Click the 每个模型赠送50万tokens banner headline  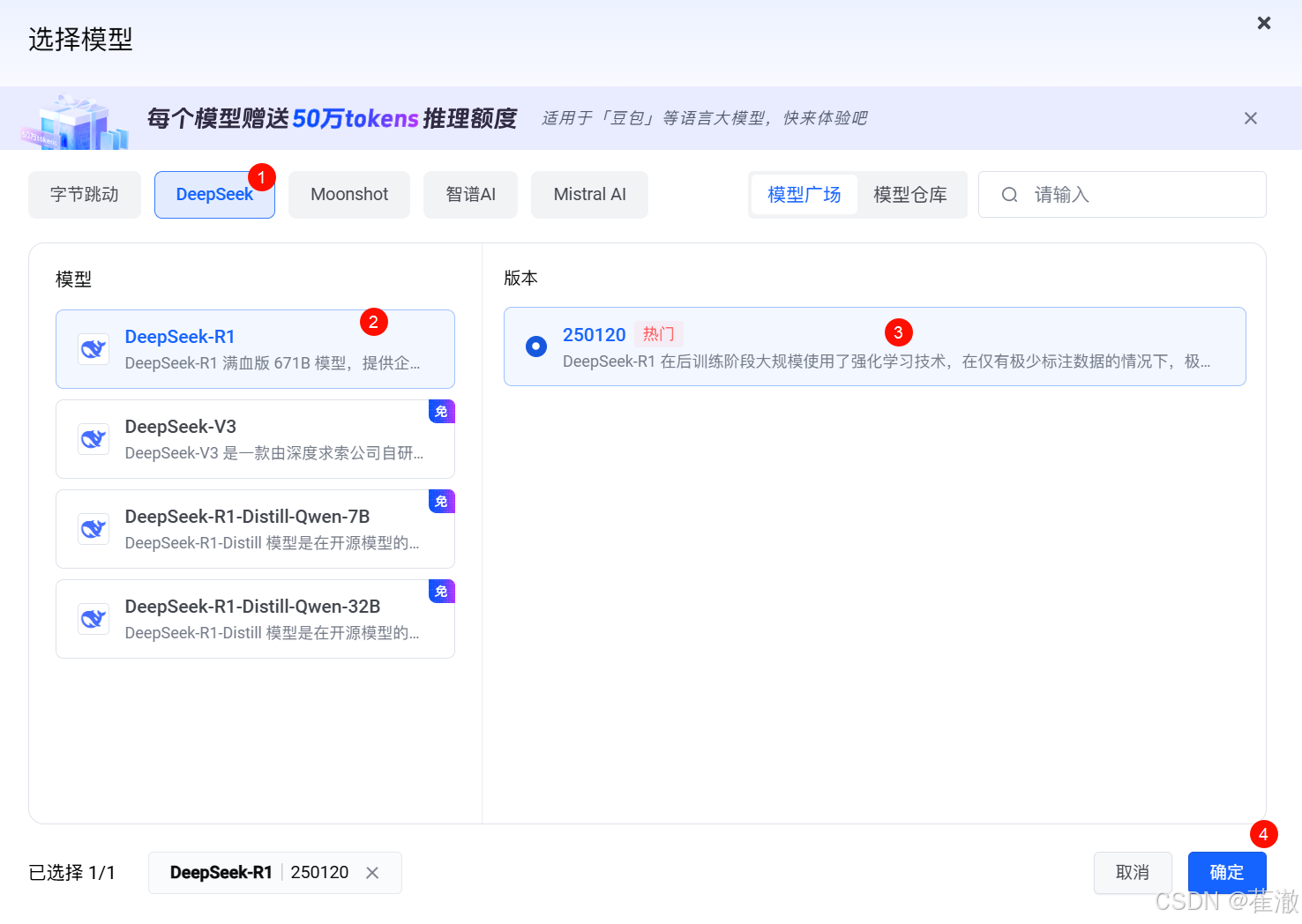coord(332,118)
